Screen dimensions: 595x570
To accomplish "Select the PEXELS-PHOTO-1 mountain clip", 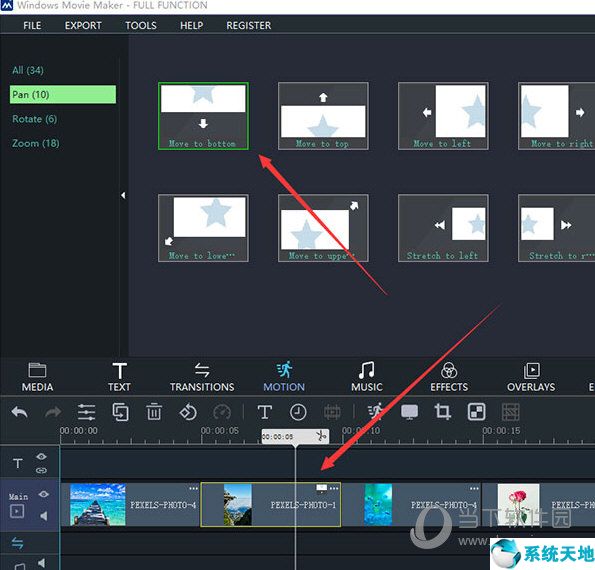I will (x=271, y=505).
